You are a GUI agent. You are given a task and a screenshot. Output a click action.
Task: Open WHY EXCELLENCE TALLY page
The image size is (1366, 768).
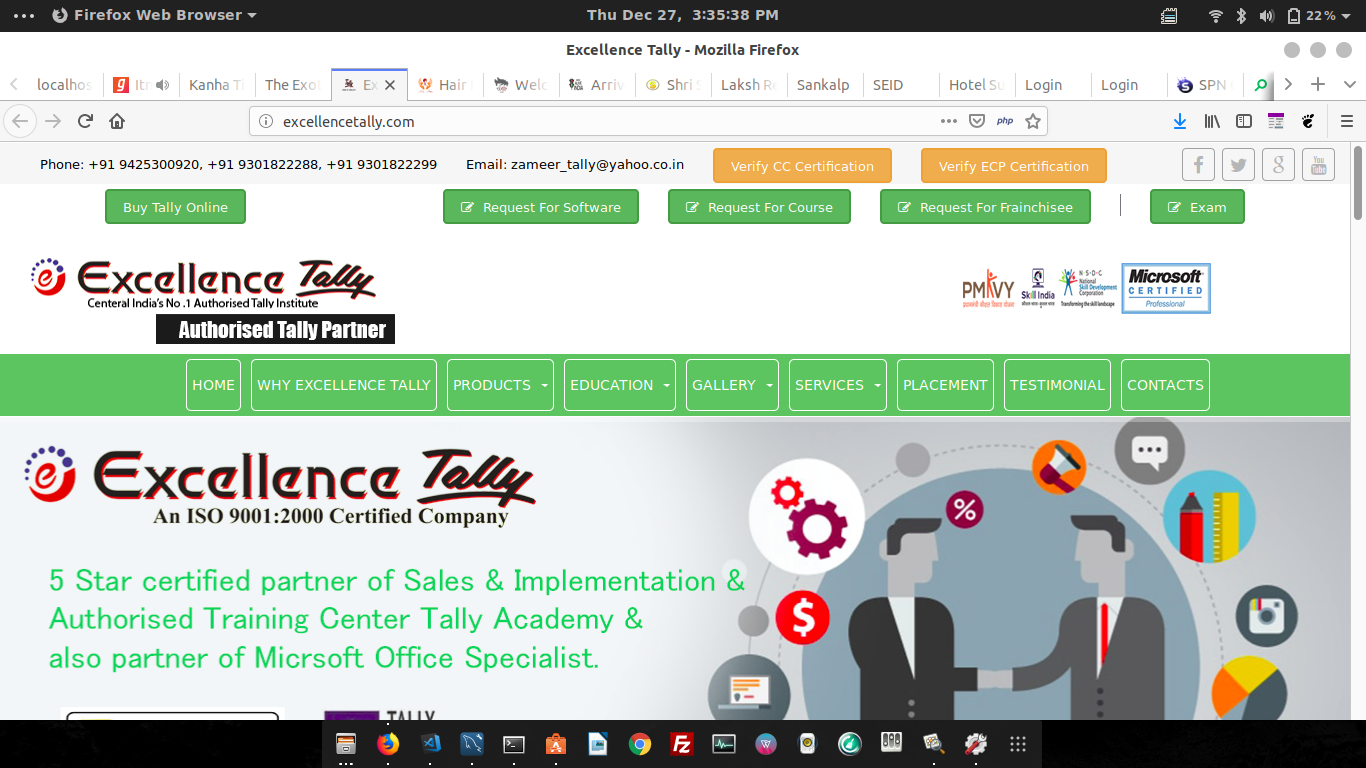click(x=344, y=385)
